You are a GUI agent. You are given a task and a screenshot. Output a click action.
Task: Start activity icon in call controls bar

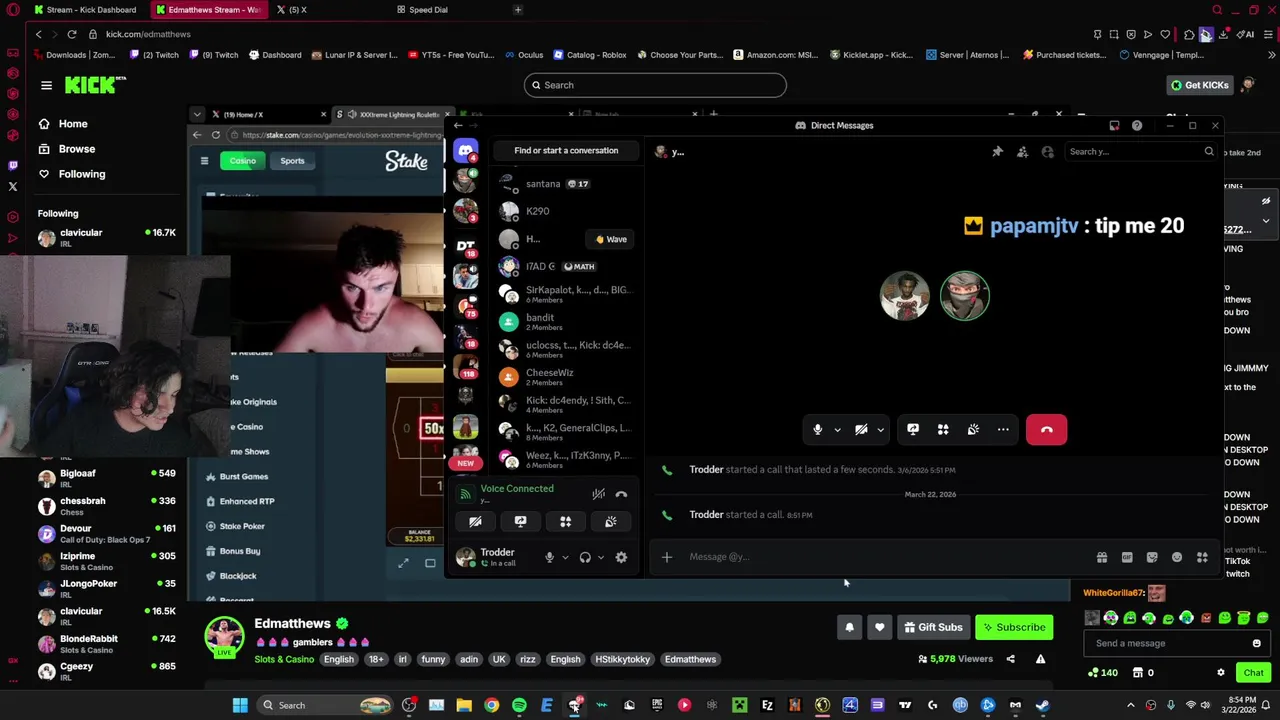coord(943,430)
